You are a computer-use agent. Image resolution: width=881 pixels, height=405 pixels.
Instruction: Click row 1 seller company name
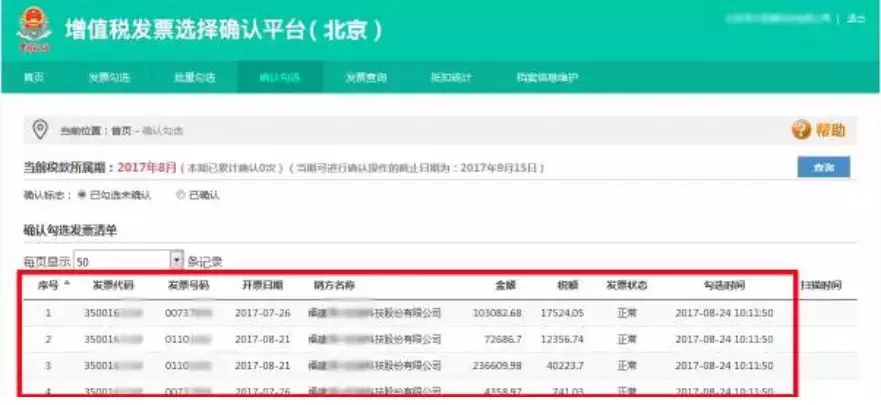(375, 313)
